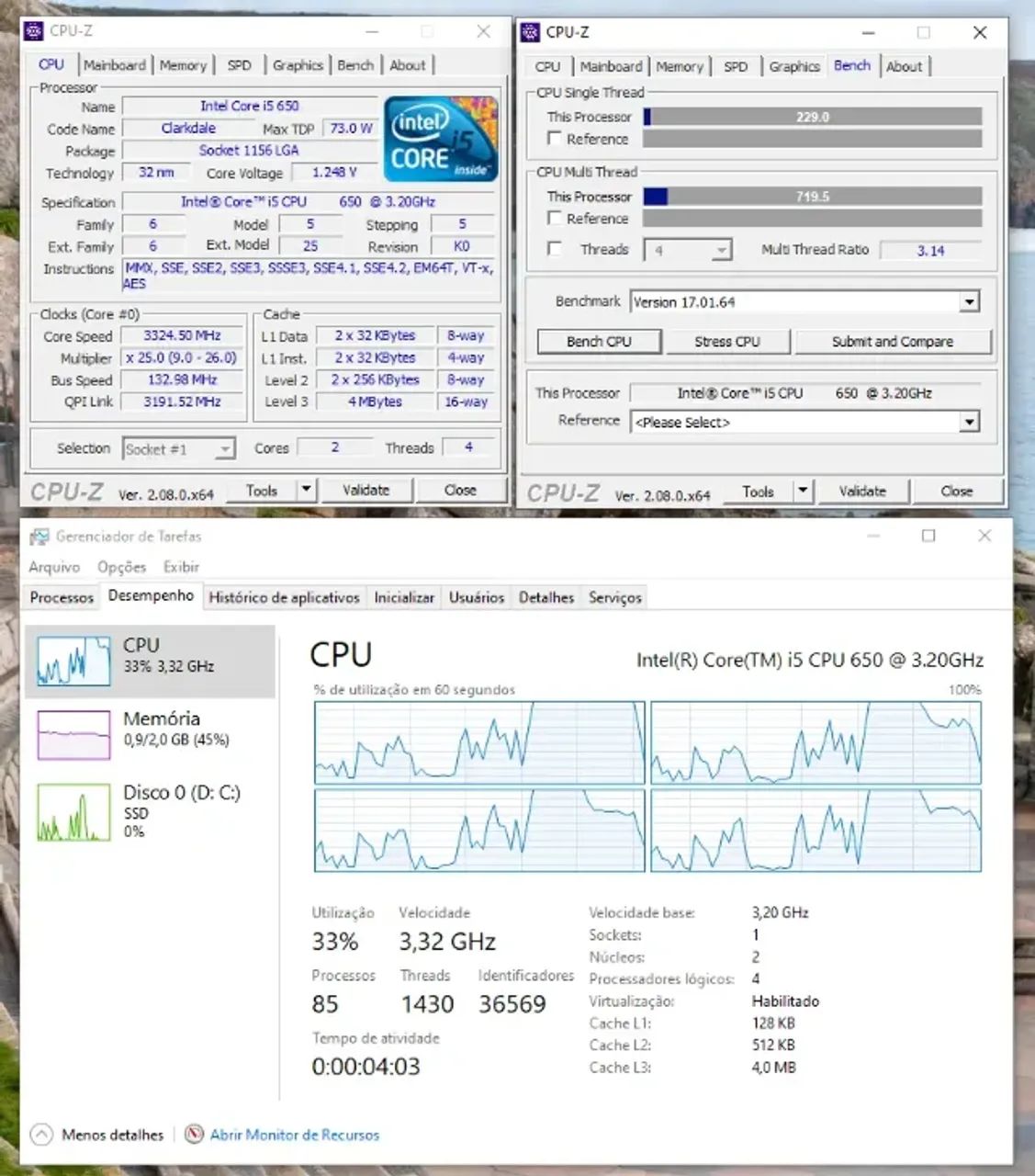Click Submit and Compare button

click(x=893, y=342)
